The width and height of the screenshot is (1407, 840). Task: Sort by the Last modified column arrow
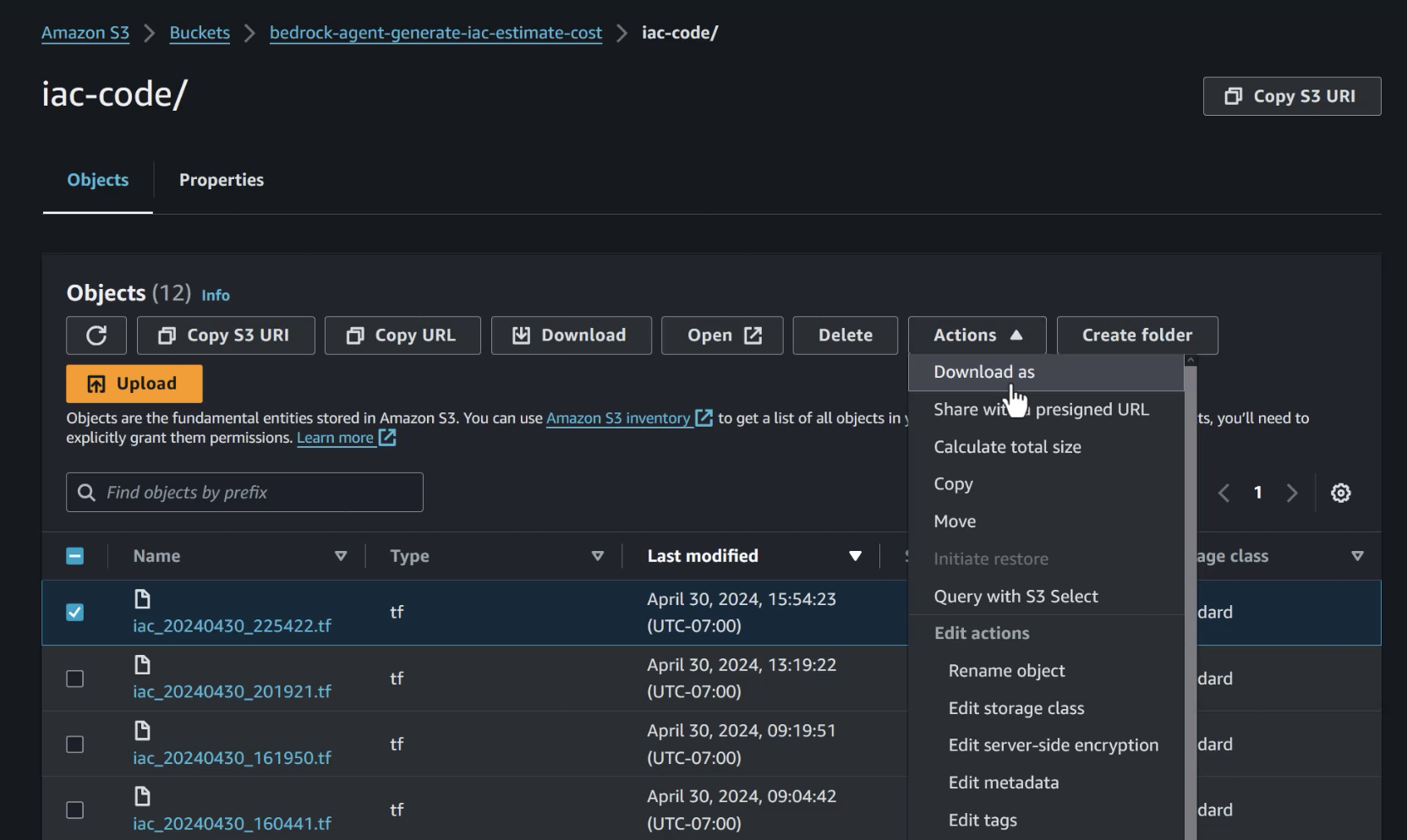pyautogui.click(x=855, y=556)
